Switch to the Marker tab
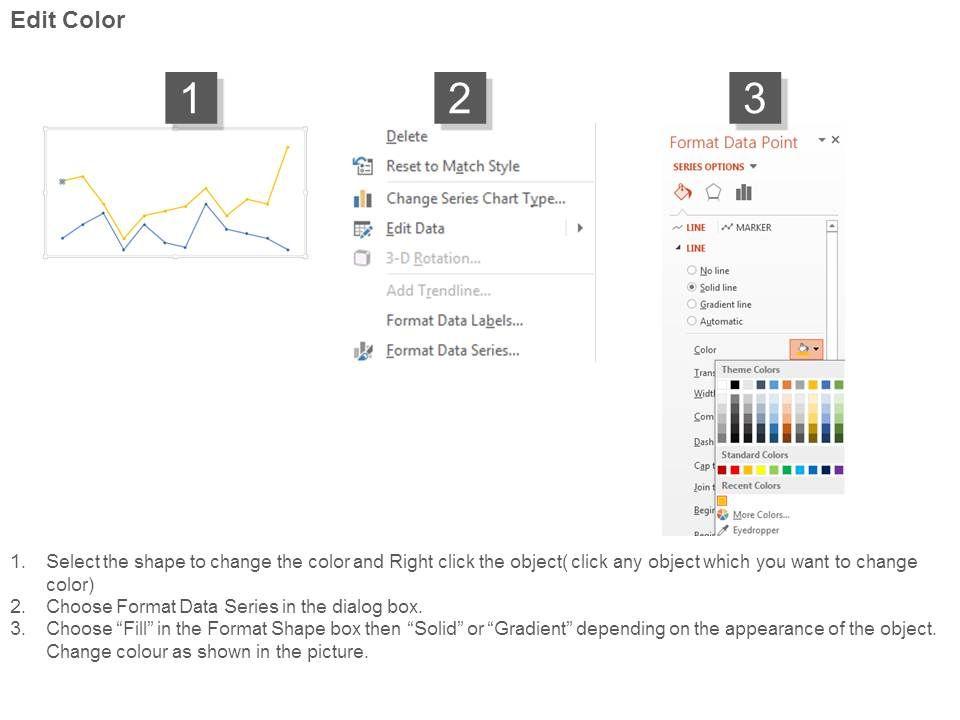This screenshot has height=720, width=960. pyautogui.click(x=746, y=227)
